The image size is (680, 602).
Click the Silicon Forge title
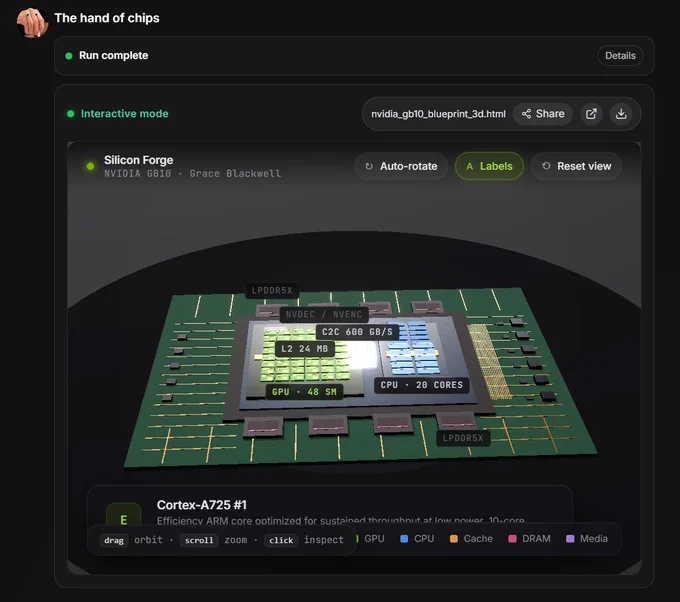(x=138, y=160)
